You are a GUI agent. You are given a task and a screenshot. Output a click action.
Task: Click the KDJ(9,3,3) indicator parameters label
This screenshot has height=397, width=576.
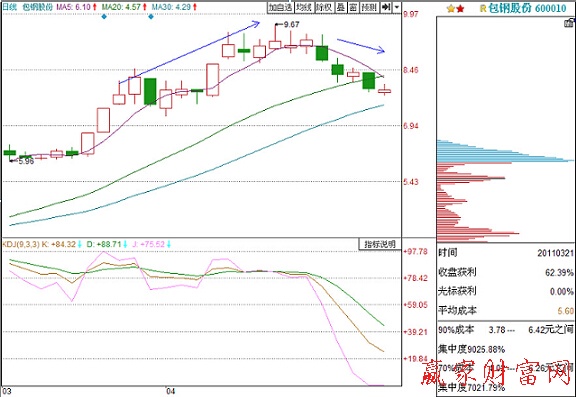pos(21,244)
